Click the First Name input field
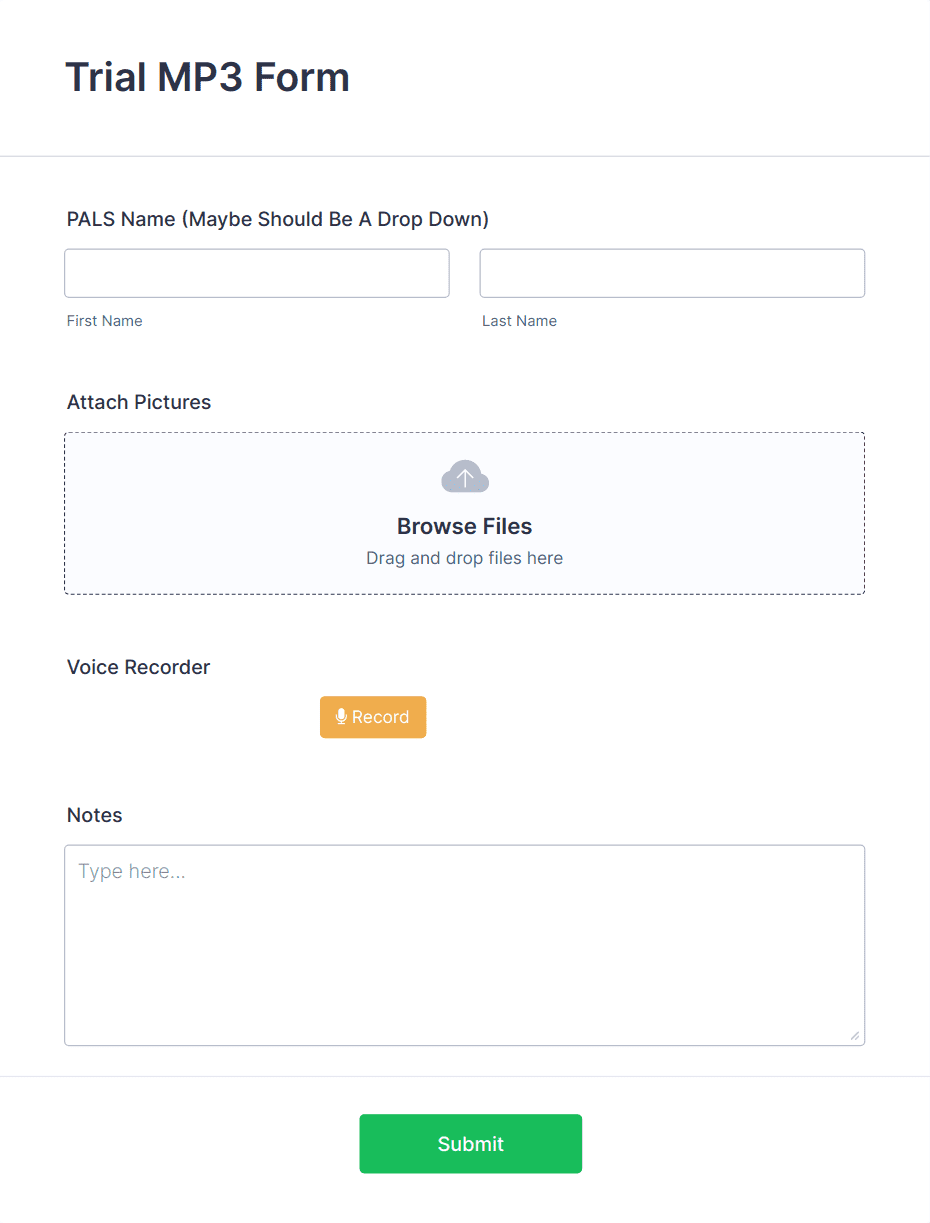This screenshot has width=930, height=1223. [x=256, y=272]
